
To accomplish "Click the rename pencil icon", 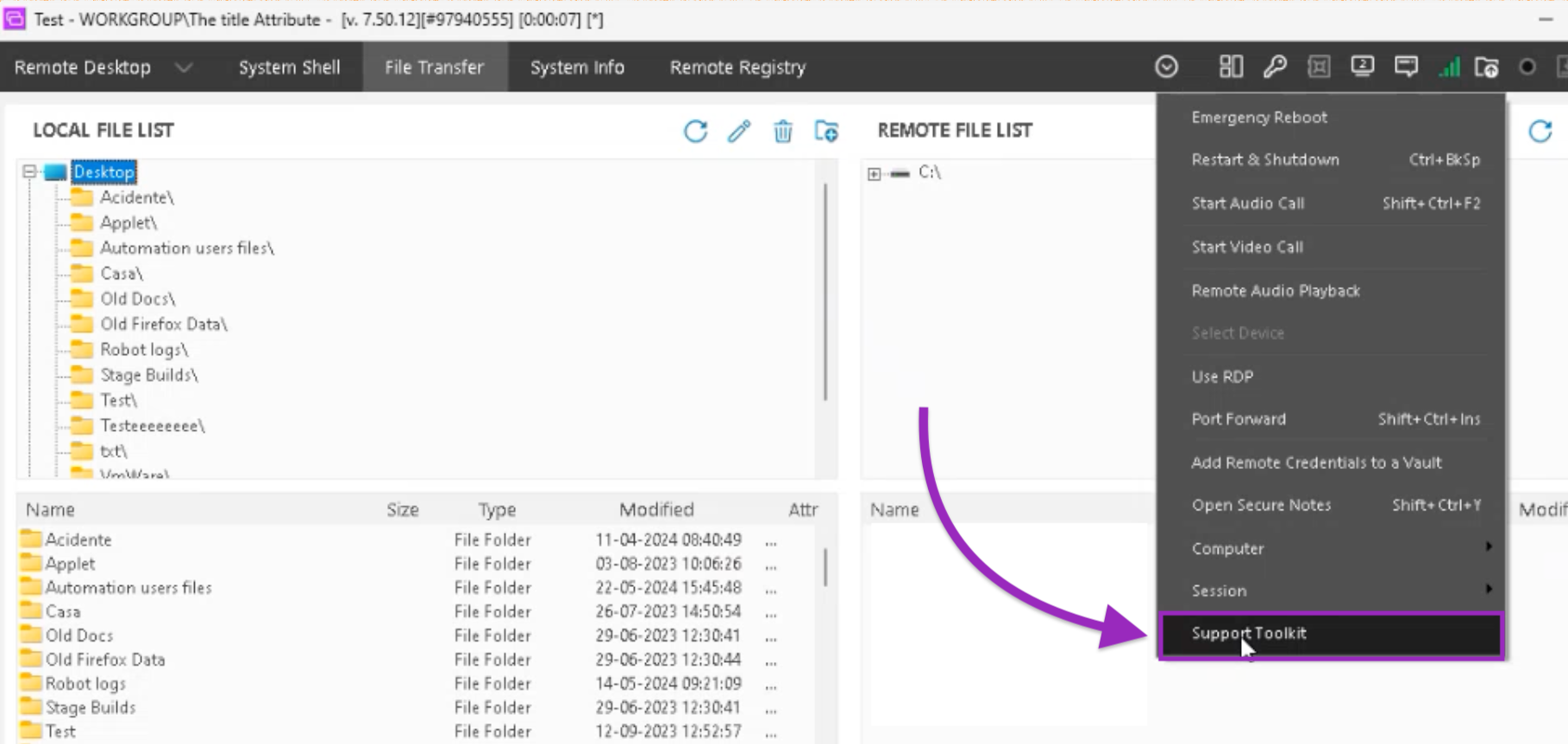I will click(739, 131).
